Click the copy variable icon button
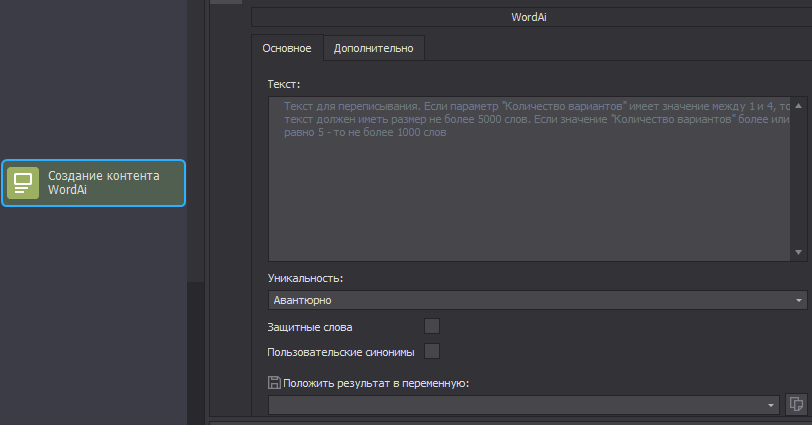 pos(796,404)
